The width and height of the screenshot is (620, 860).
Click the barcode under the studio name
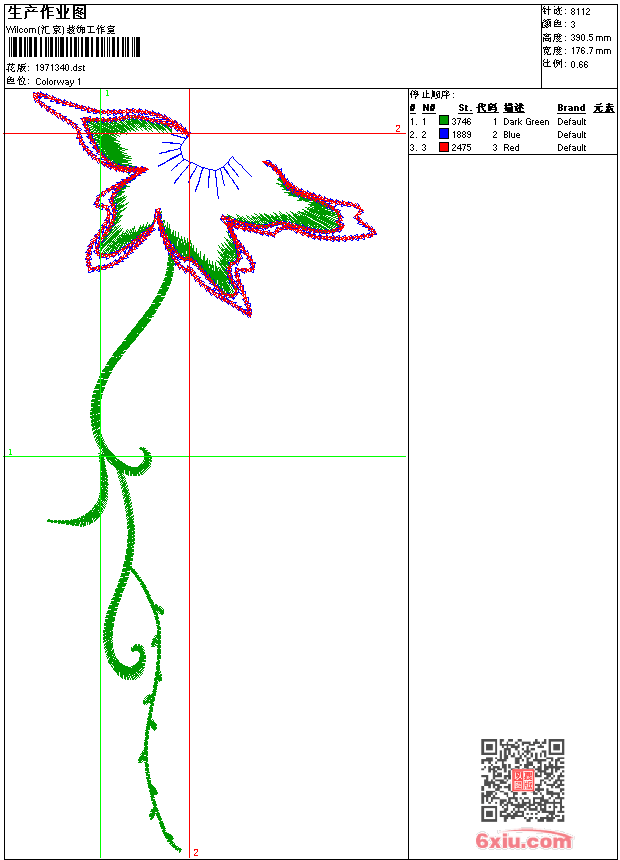[x=74, y=47]
